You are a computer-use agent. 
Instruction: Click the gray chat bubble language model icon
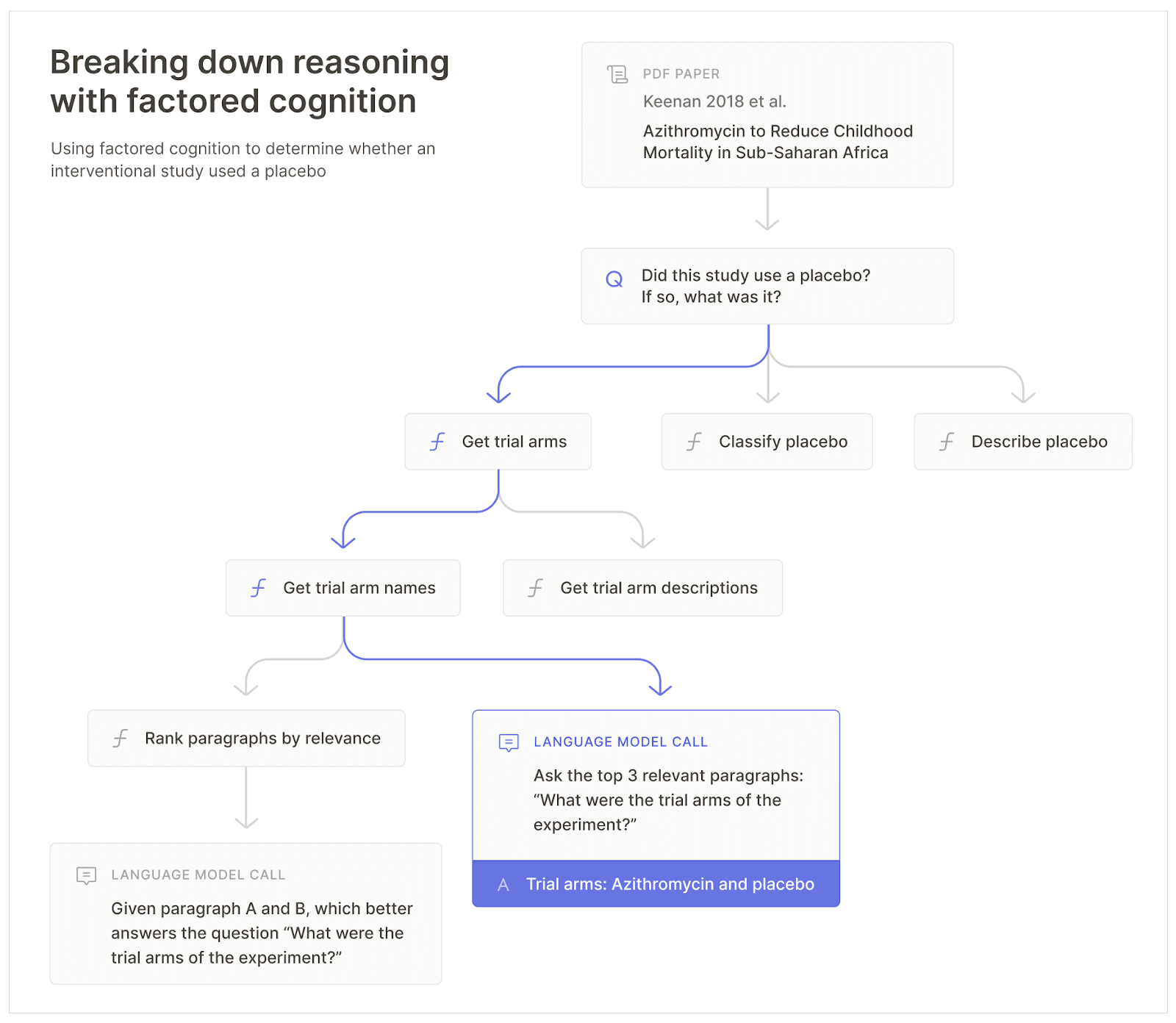(86, 875)
